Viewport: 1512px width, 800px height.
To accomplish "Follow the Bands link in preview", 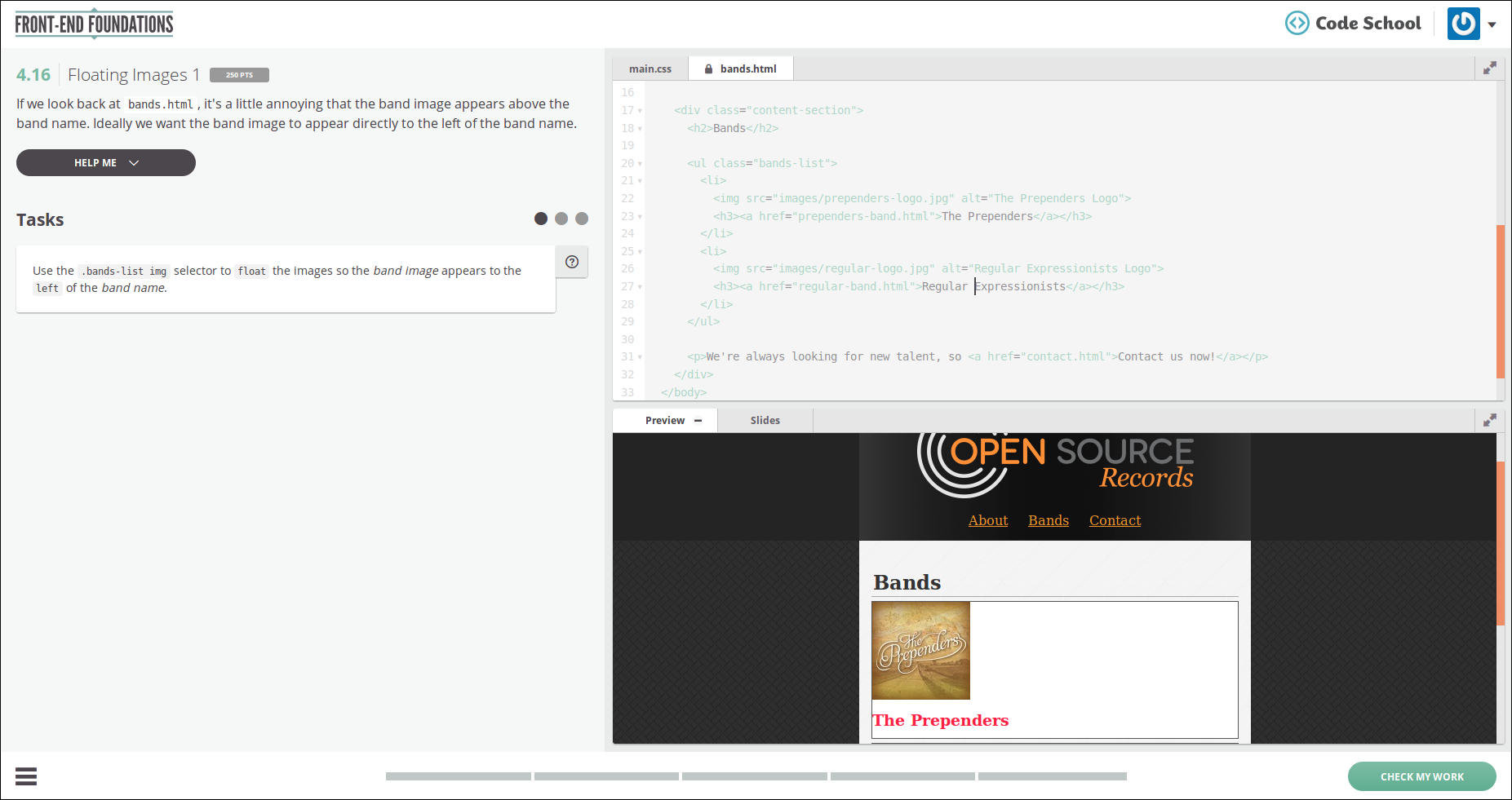I will (x=1049, y=520).
